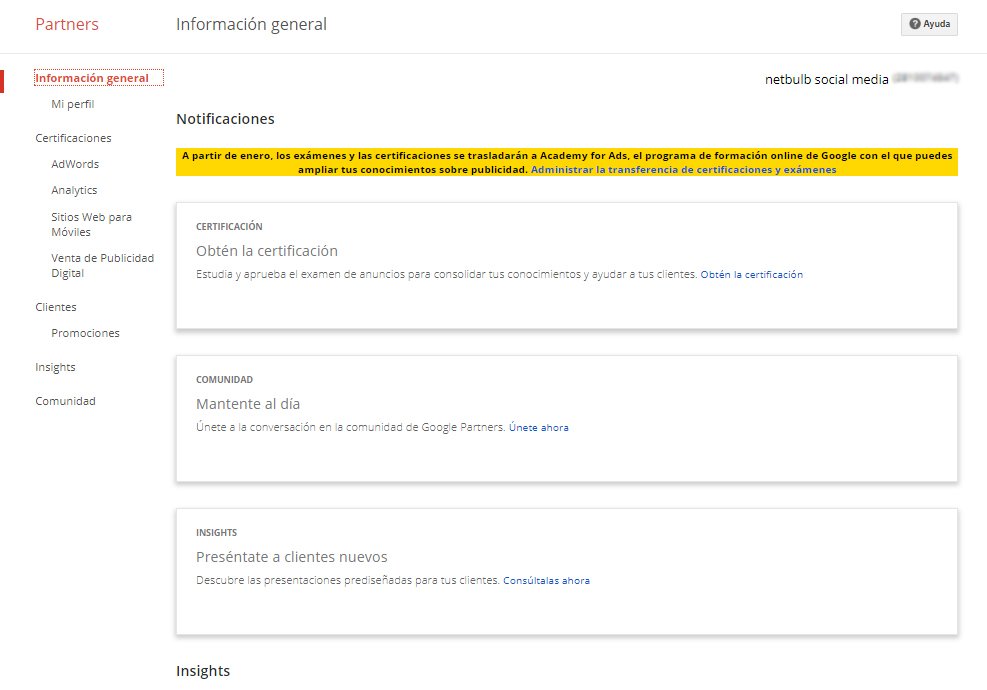Select Información general in the sidebar

click(97, 77)
